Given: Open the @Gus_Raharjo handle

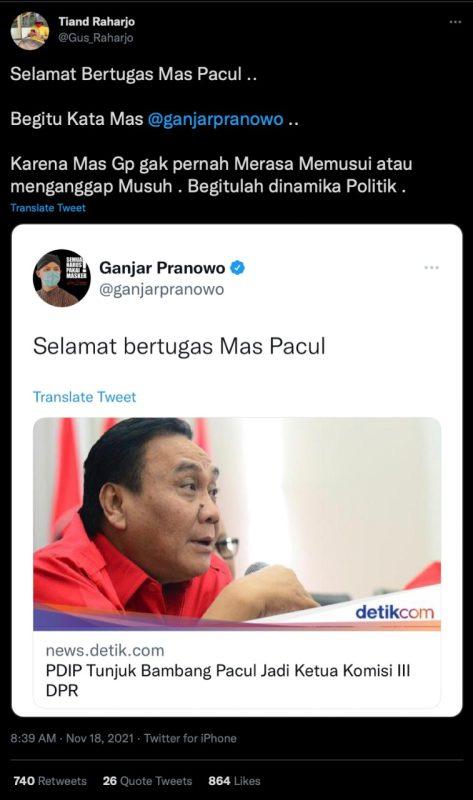Looking at the screenshot, I should pyautogui.click(x=95, y=38).
